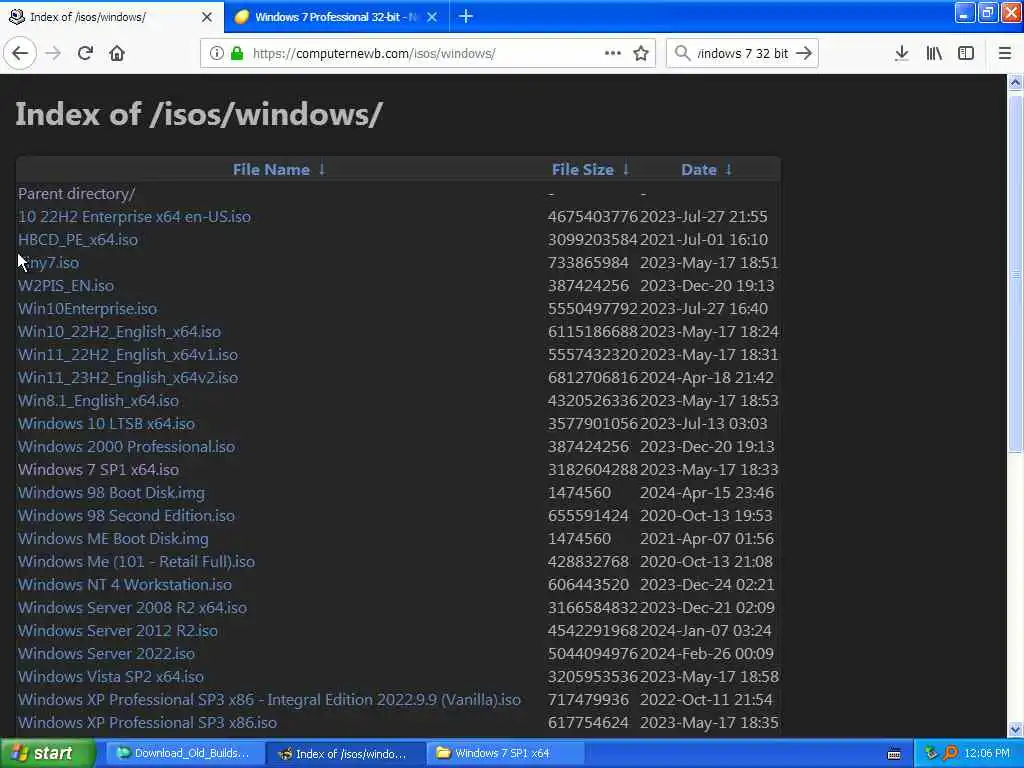Open the Windows Start menu
The height and width of the screenshot is (768, 1024).
click(47, 753)
